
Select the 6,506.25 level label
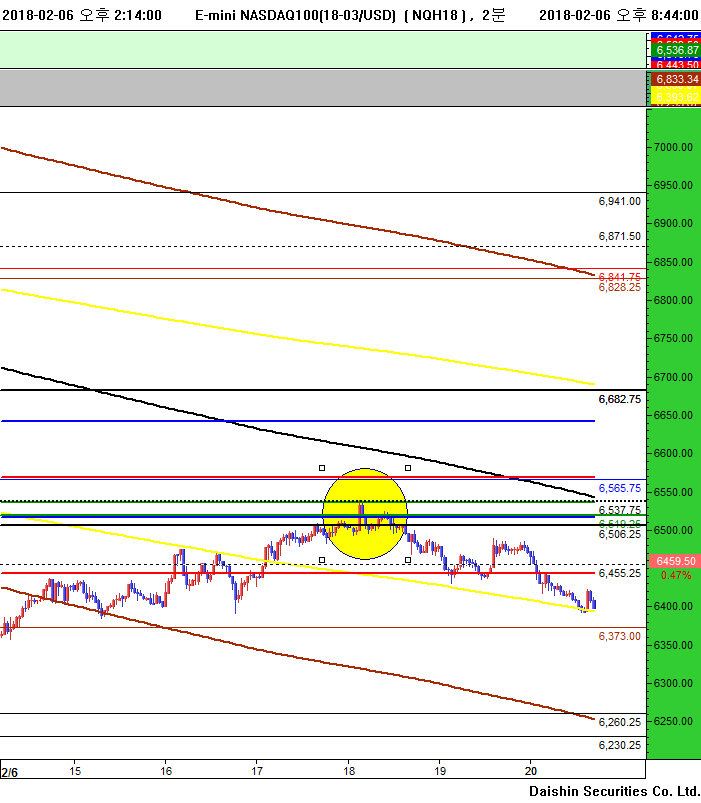620,534
